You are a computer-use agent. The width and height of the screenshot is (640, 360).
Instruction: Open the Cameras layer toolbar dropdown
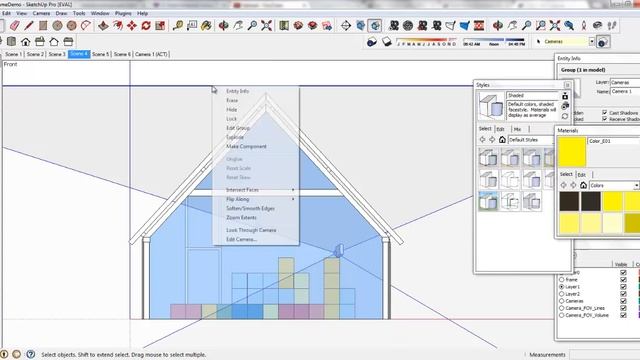(591, 41)
